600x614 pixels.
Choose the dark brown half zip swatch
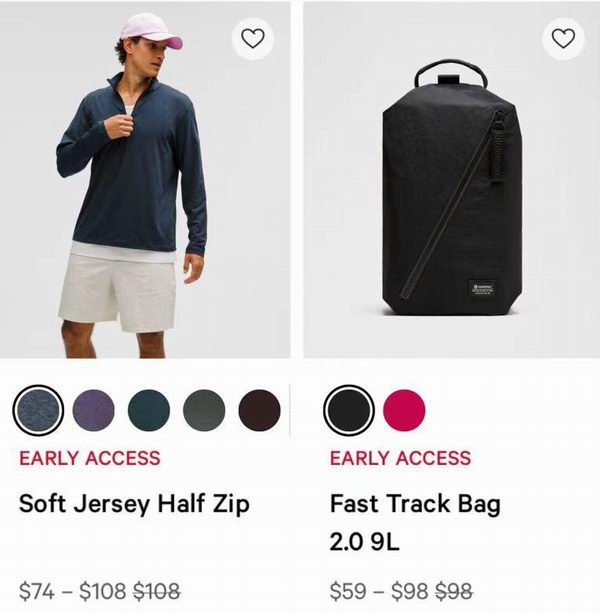tap(259, 409)
